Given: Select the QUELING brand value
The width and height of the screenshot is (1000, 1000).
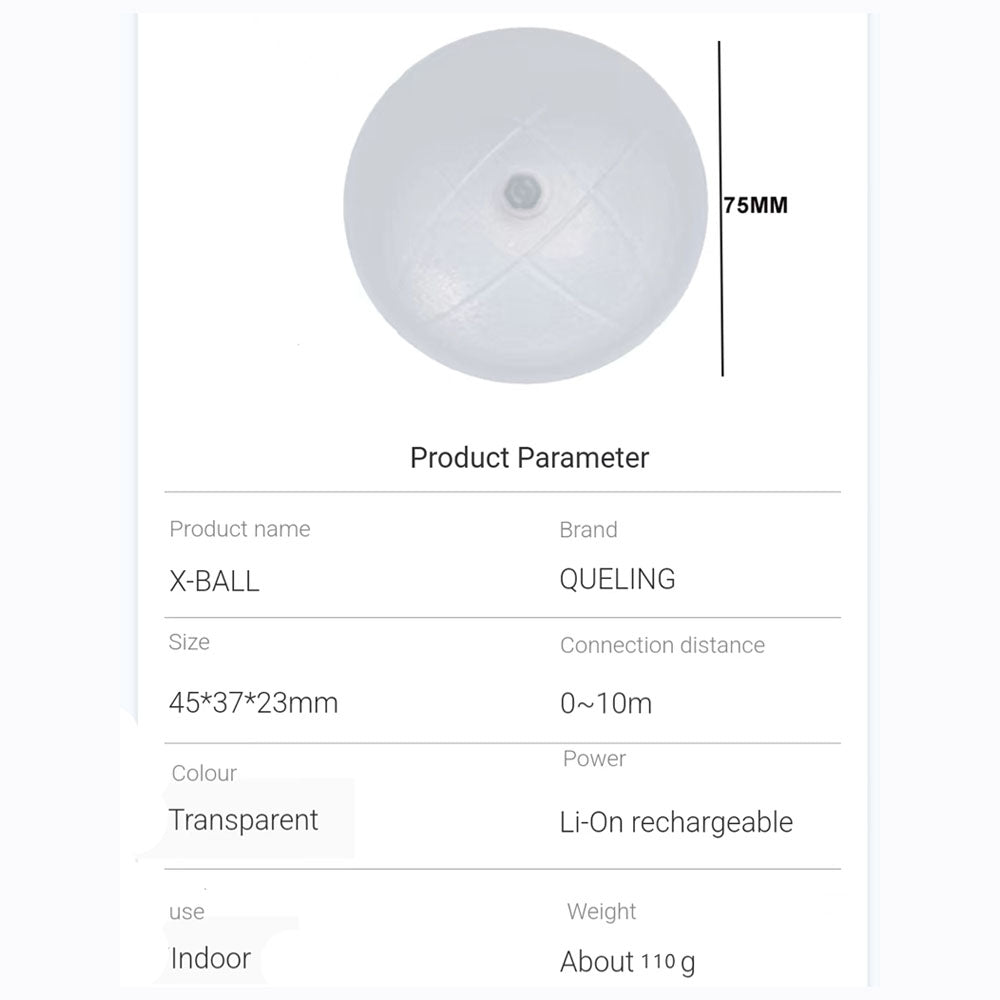Looking at the screenshot, I should click(617, 578).
